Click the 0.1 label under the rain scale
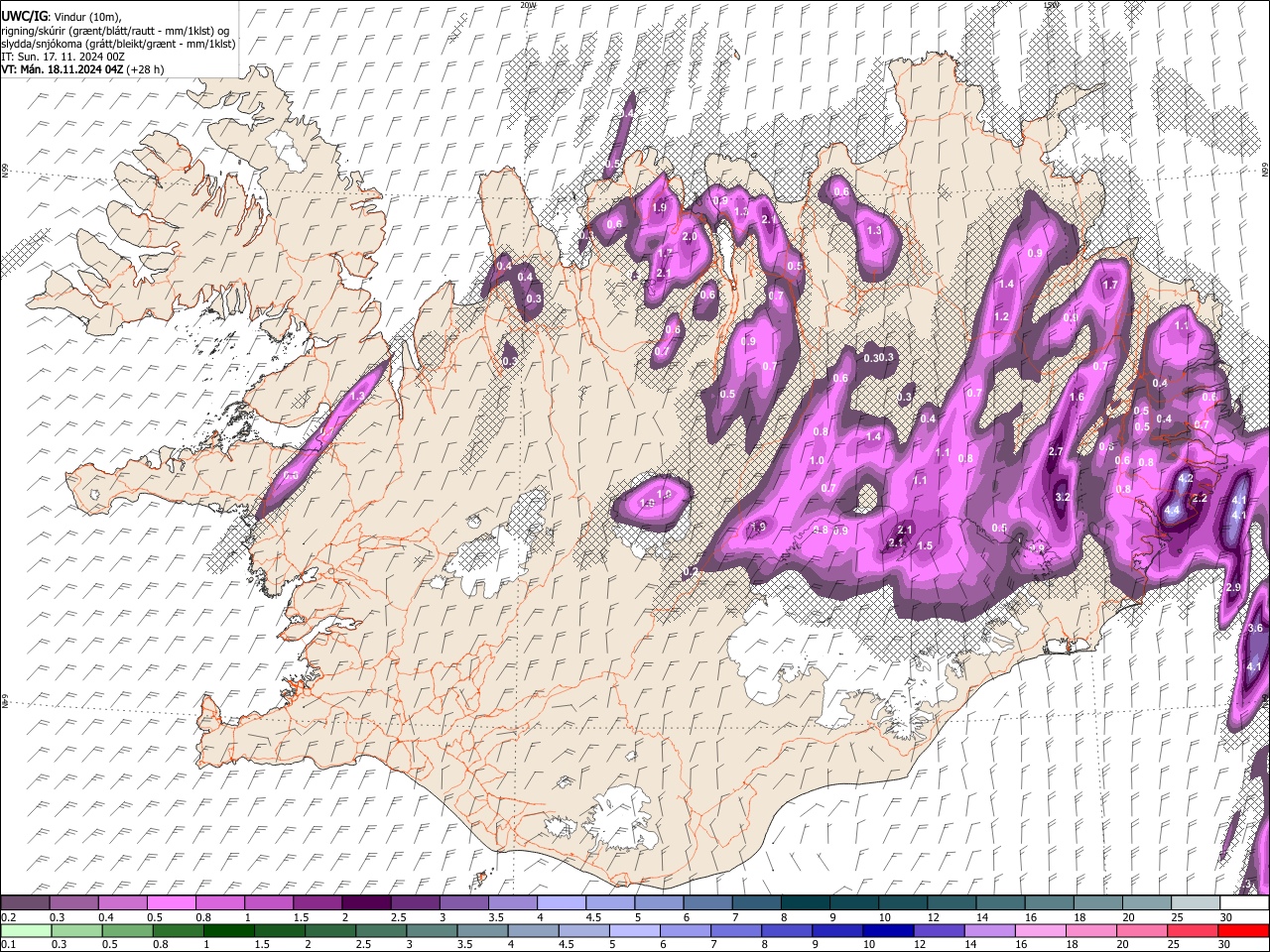 tap(9, 944)
